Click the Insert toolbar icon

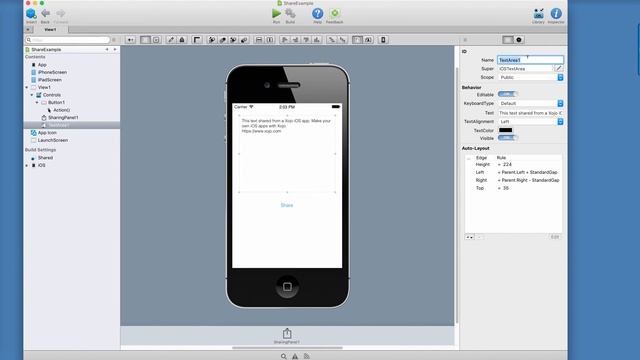click(x=31, y=14)
